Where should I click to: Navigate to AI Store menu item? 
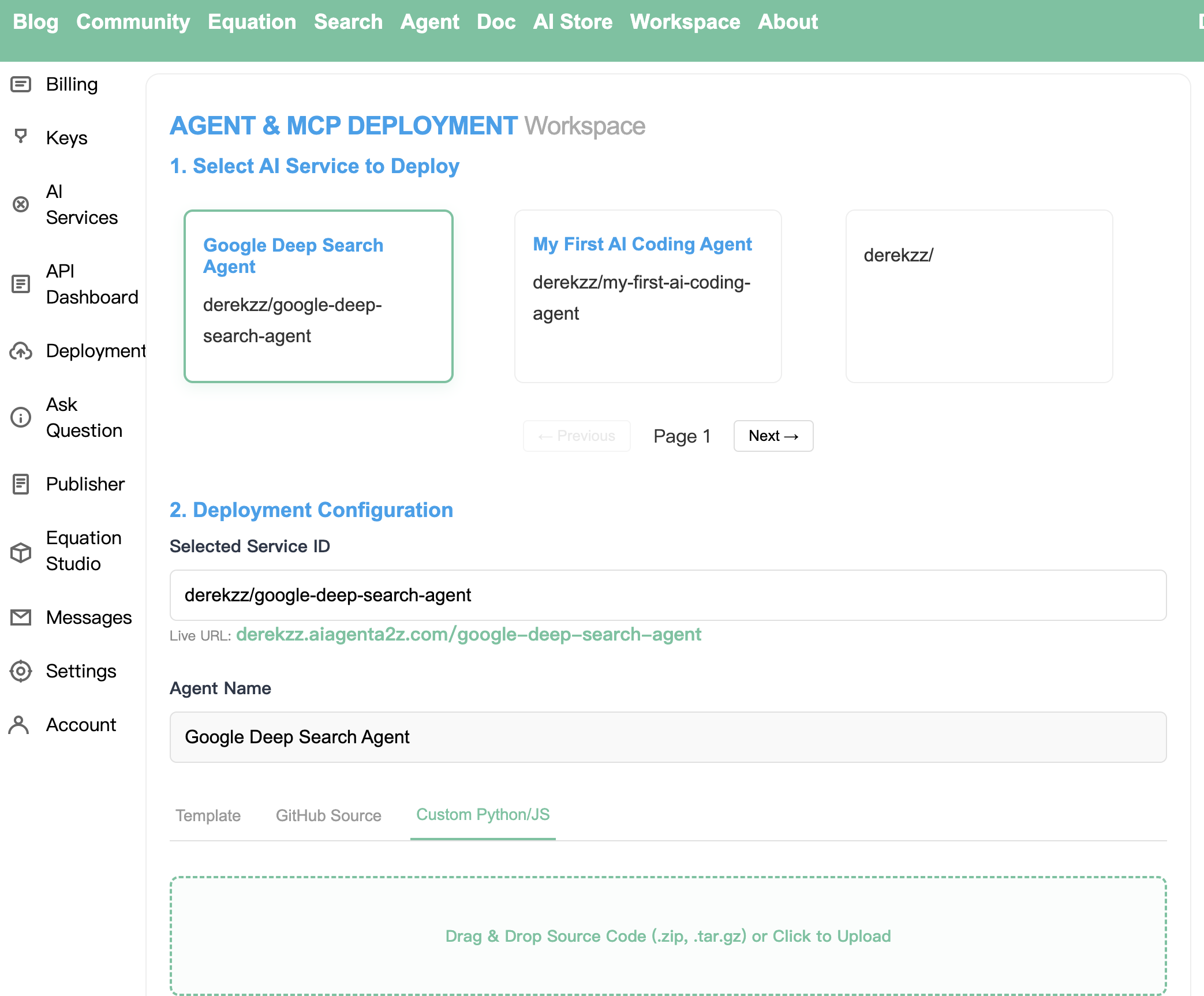573,21
